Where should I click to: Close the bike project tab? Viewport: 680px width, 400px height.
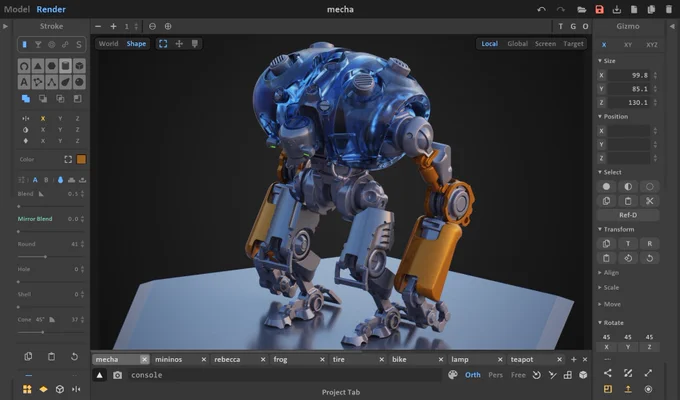click(x=441, y=359)
